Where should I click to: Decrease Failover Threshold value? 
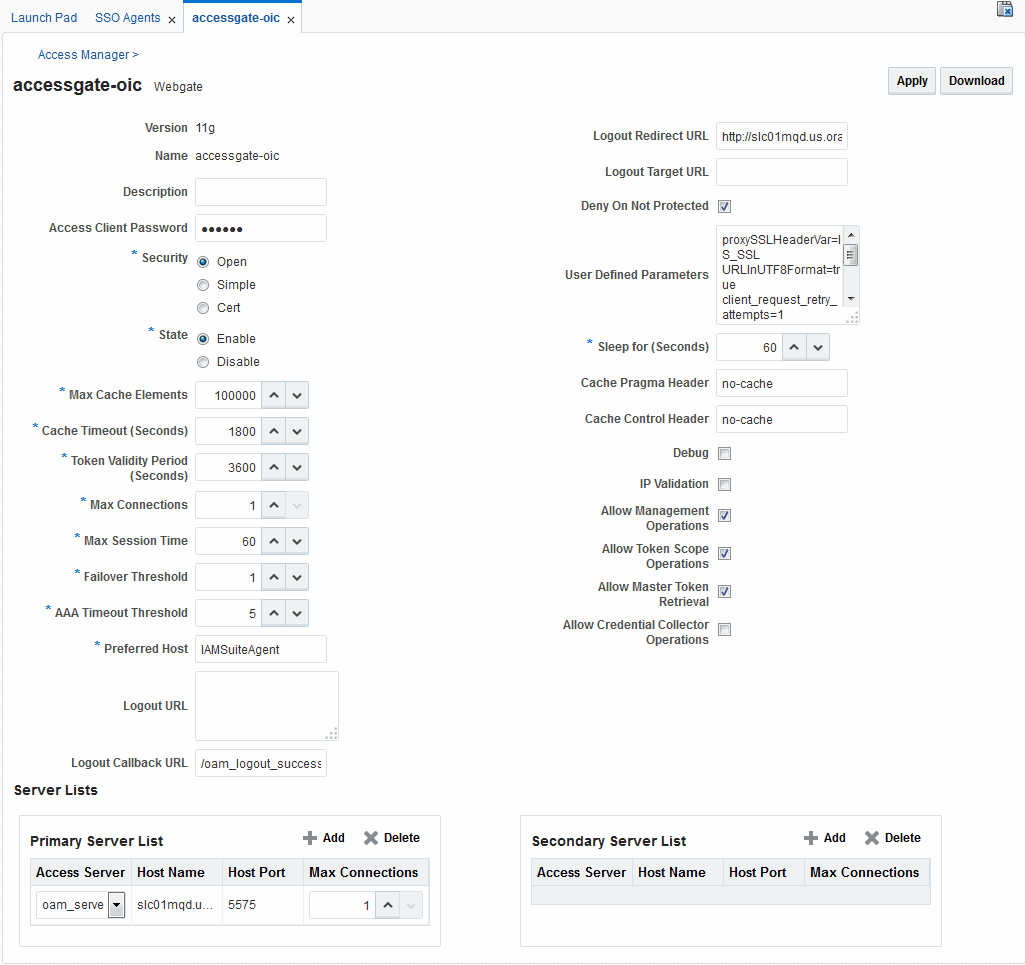(297, 577)
